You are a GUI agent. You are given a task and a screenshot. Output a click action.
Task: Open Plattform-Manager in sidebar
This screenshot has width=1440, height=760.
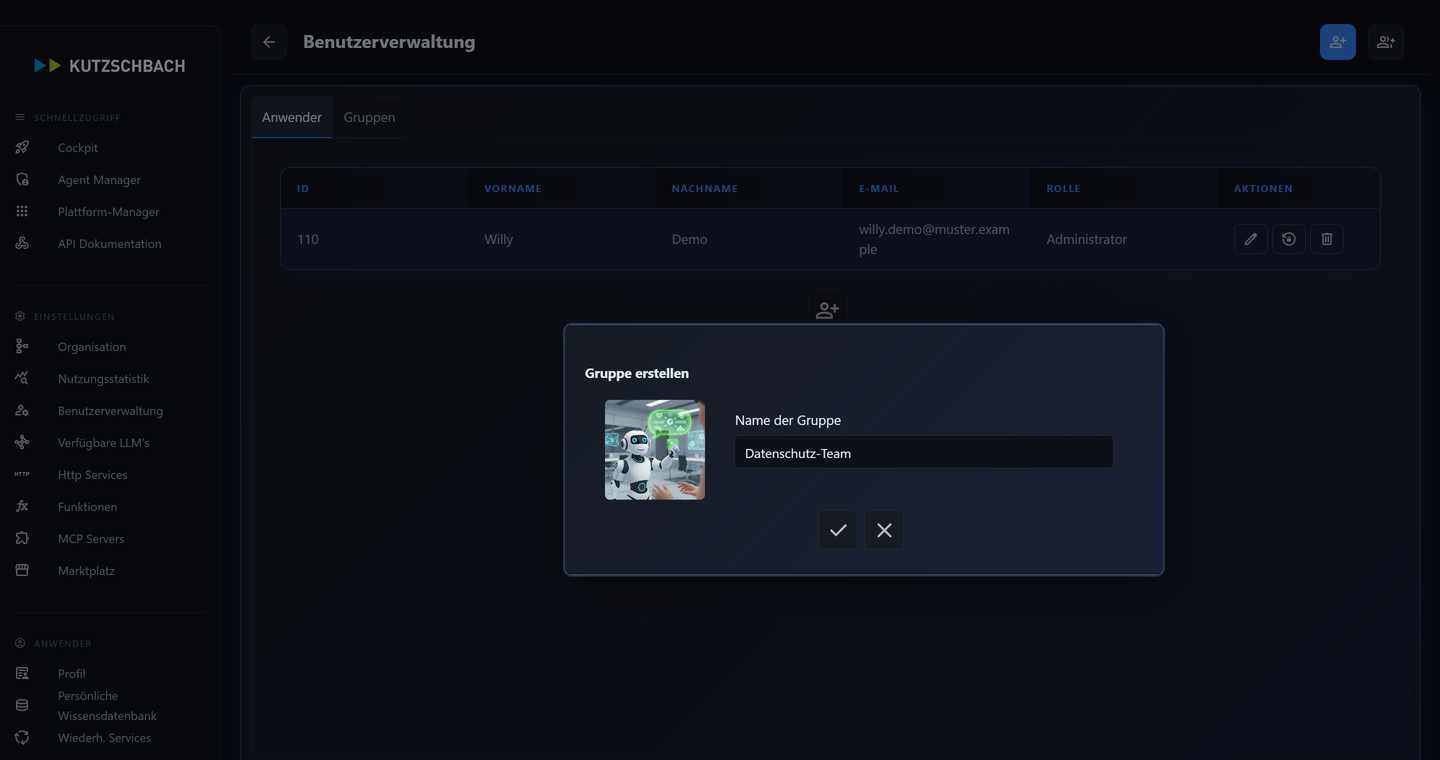(x=109, y=212)
